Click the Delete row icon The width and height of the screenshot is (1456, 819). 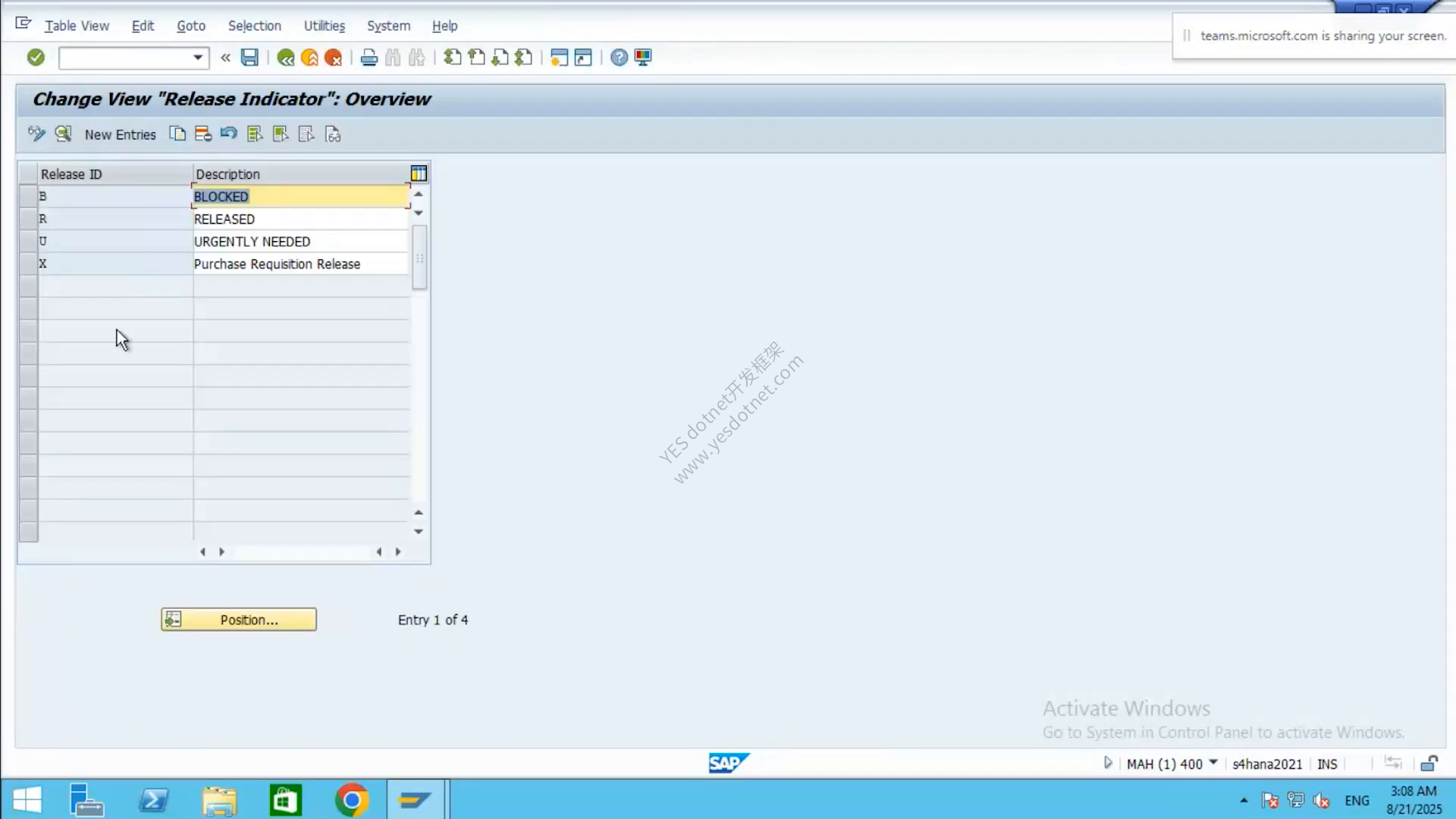[202, 134]
